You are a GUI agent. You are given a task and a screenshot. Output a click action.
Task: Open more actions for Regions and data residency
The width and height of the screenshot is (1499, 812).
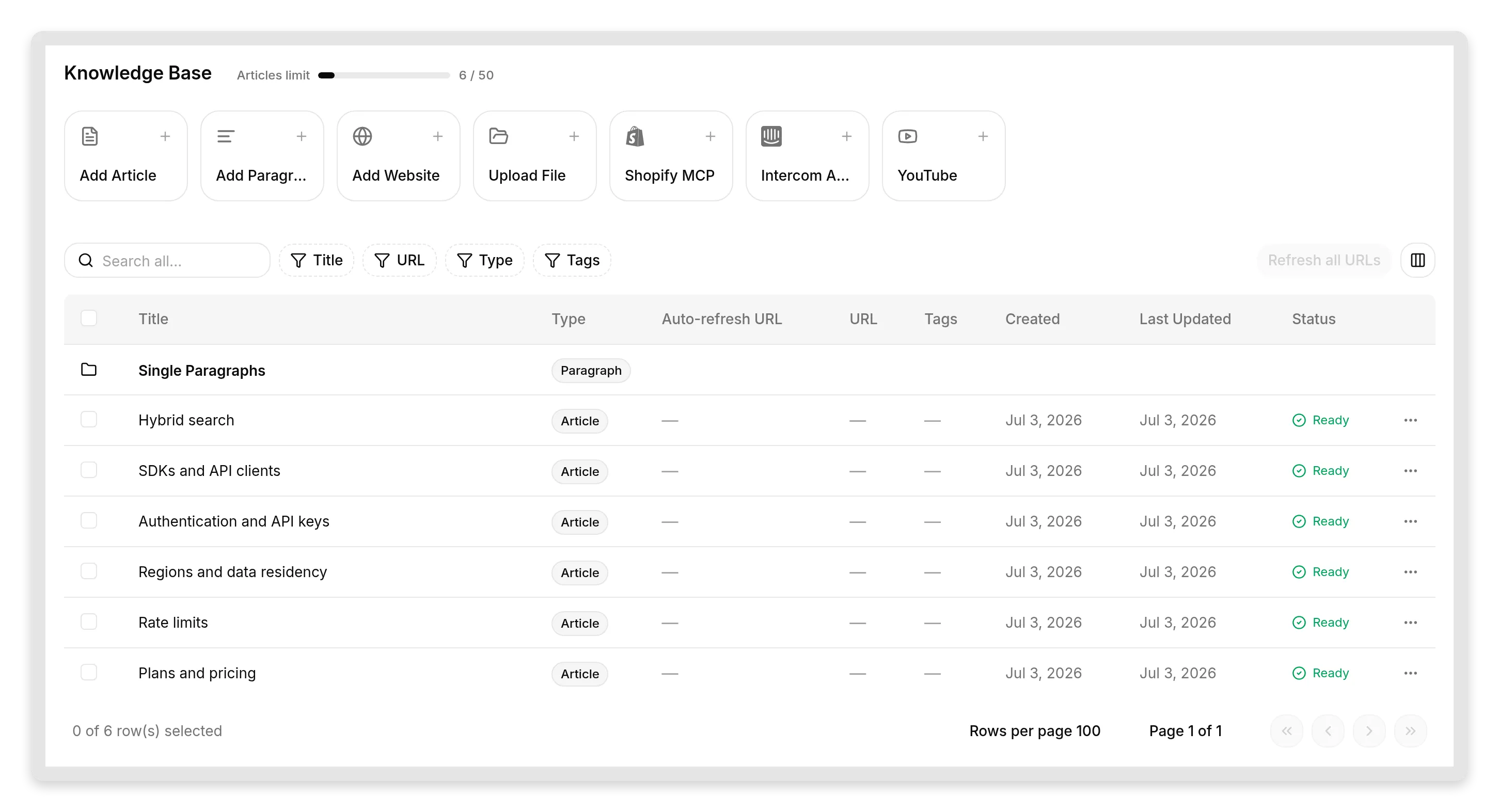pos(1410,572)
